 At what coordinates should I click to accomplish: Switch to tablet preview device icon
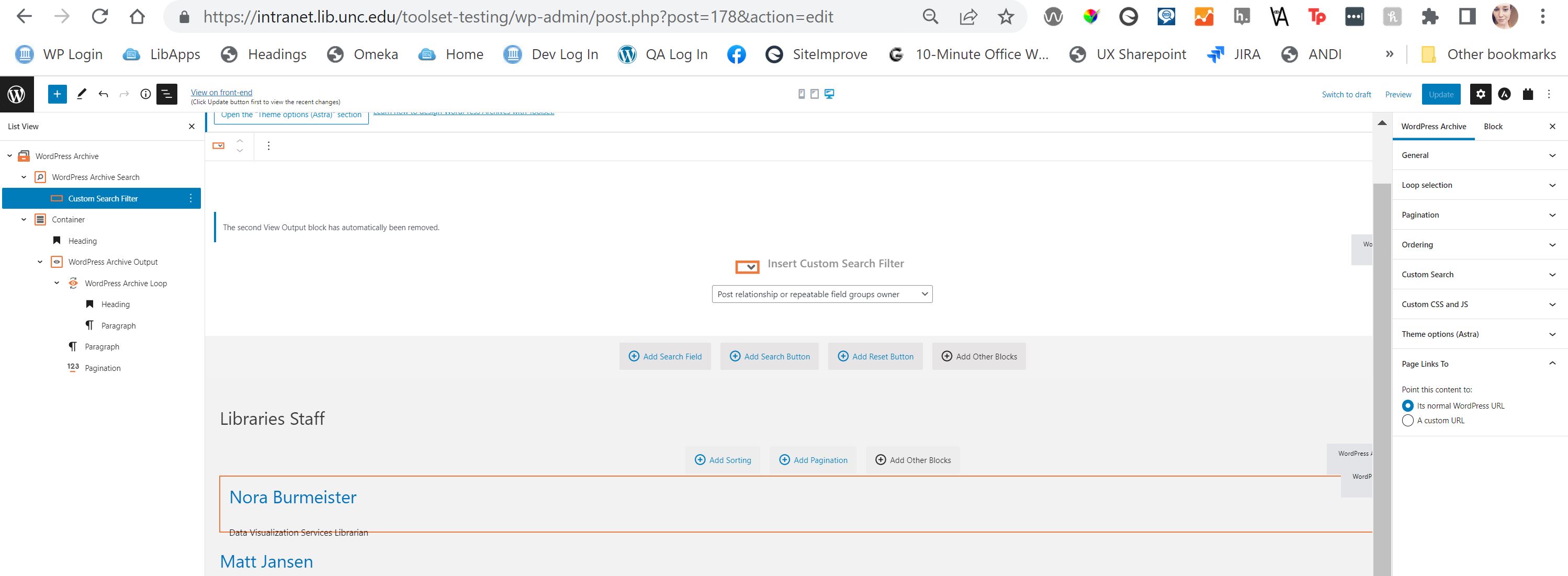click(815, 94)
